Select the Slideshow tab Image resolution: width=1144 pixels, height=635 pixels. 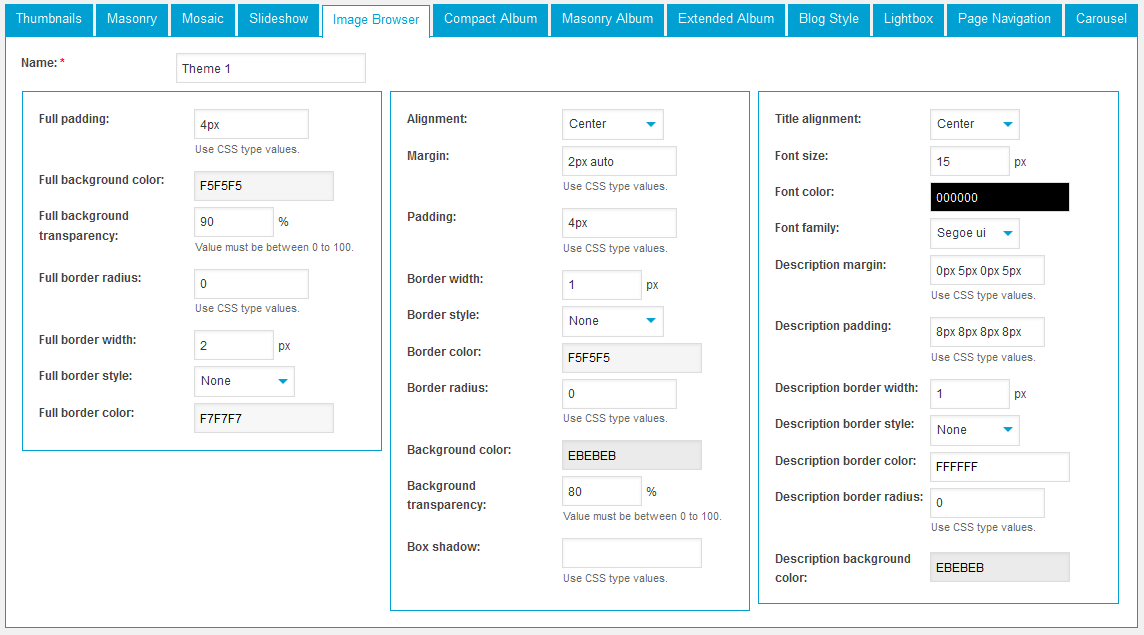coord(278,19)
